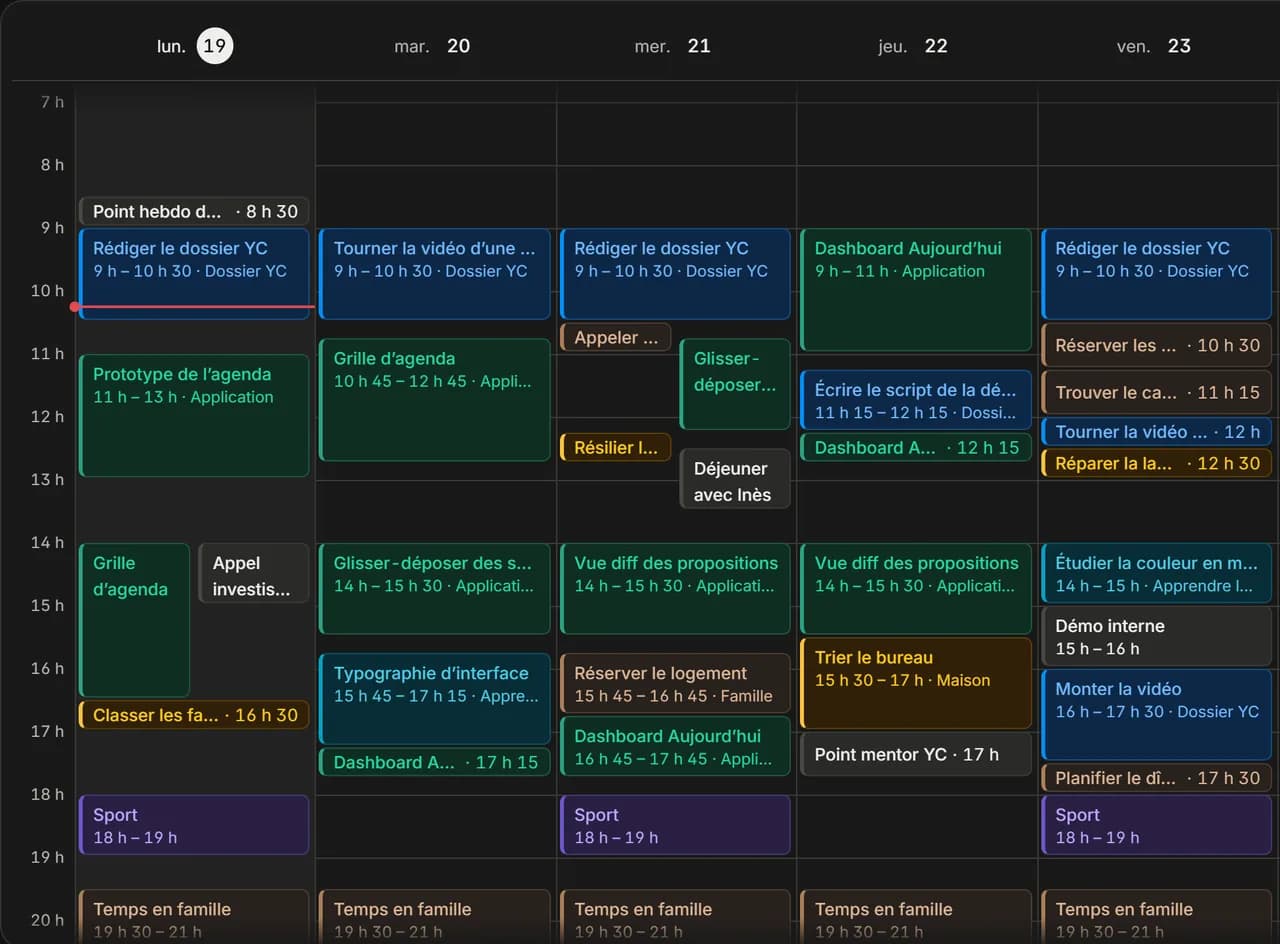
Task: Click the 18 h time label
Action: pyautogui.click(x=47, y=794)
